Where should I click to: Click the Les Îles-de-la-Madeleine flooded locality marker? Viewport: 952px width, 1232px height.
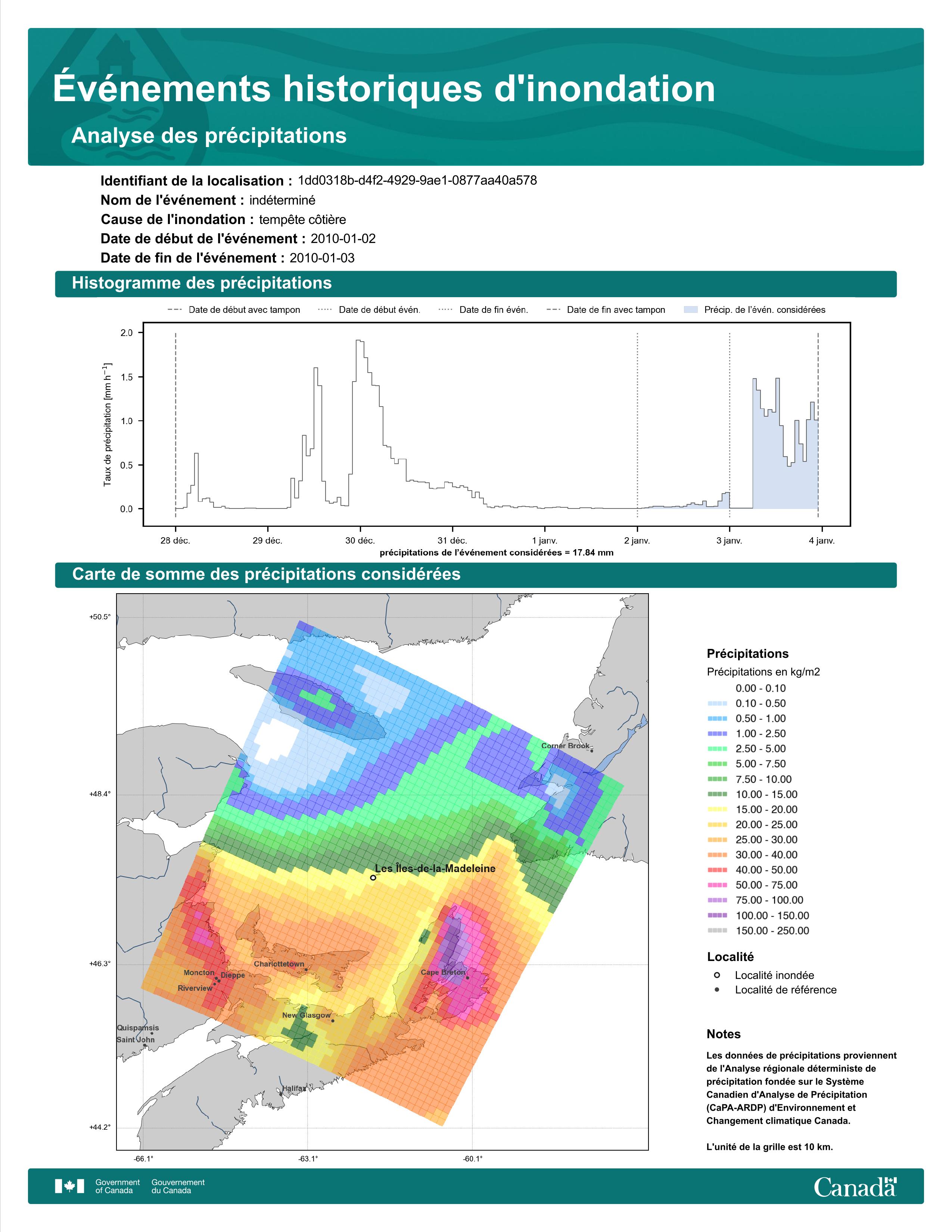coord(373,878)
